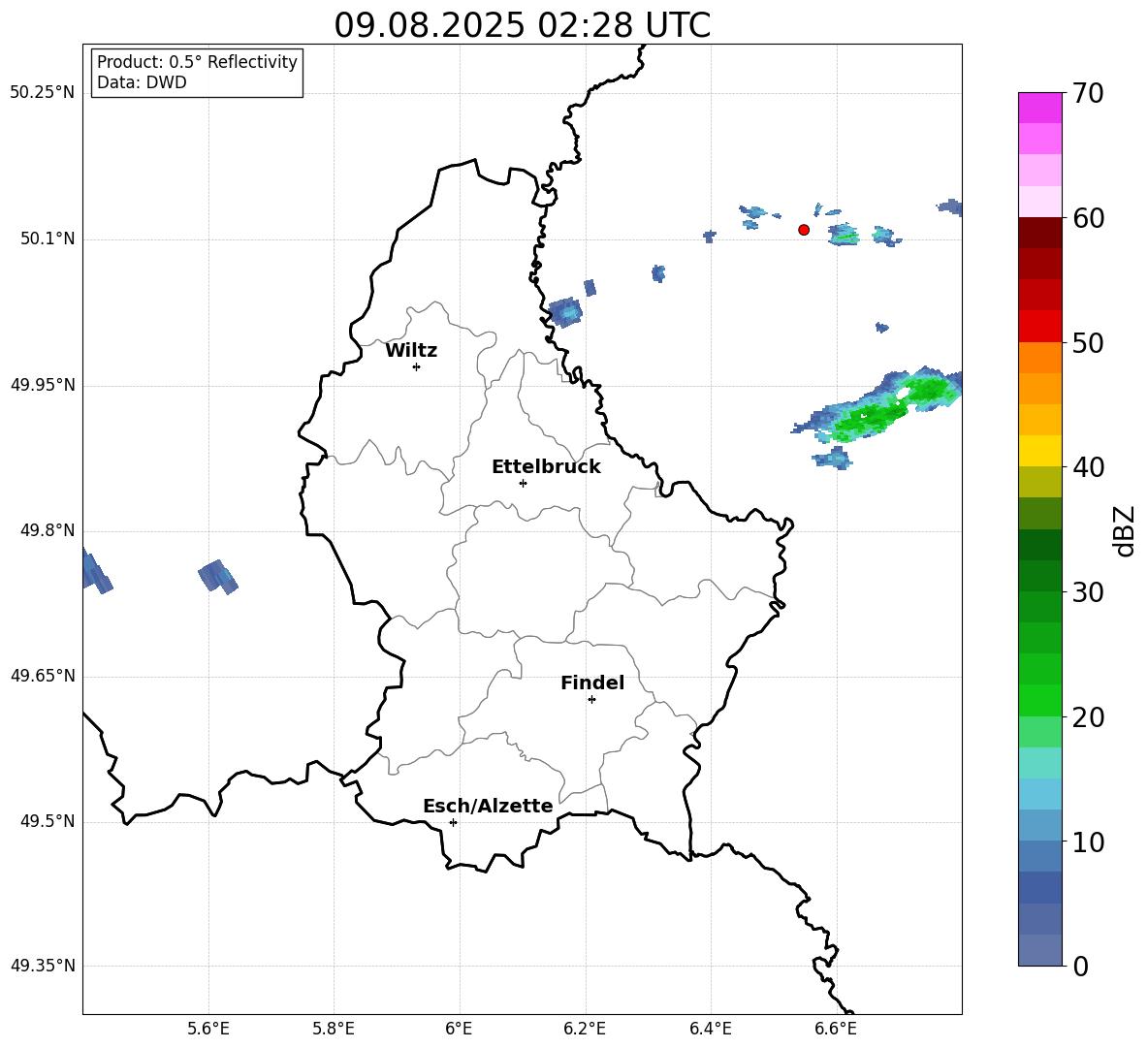Click the yellow 40 dBZ color band

[x=1039, y=451]
